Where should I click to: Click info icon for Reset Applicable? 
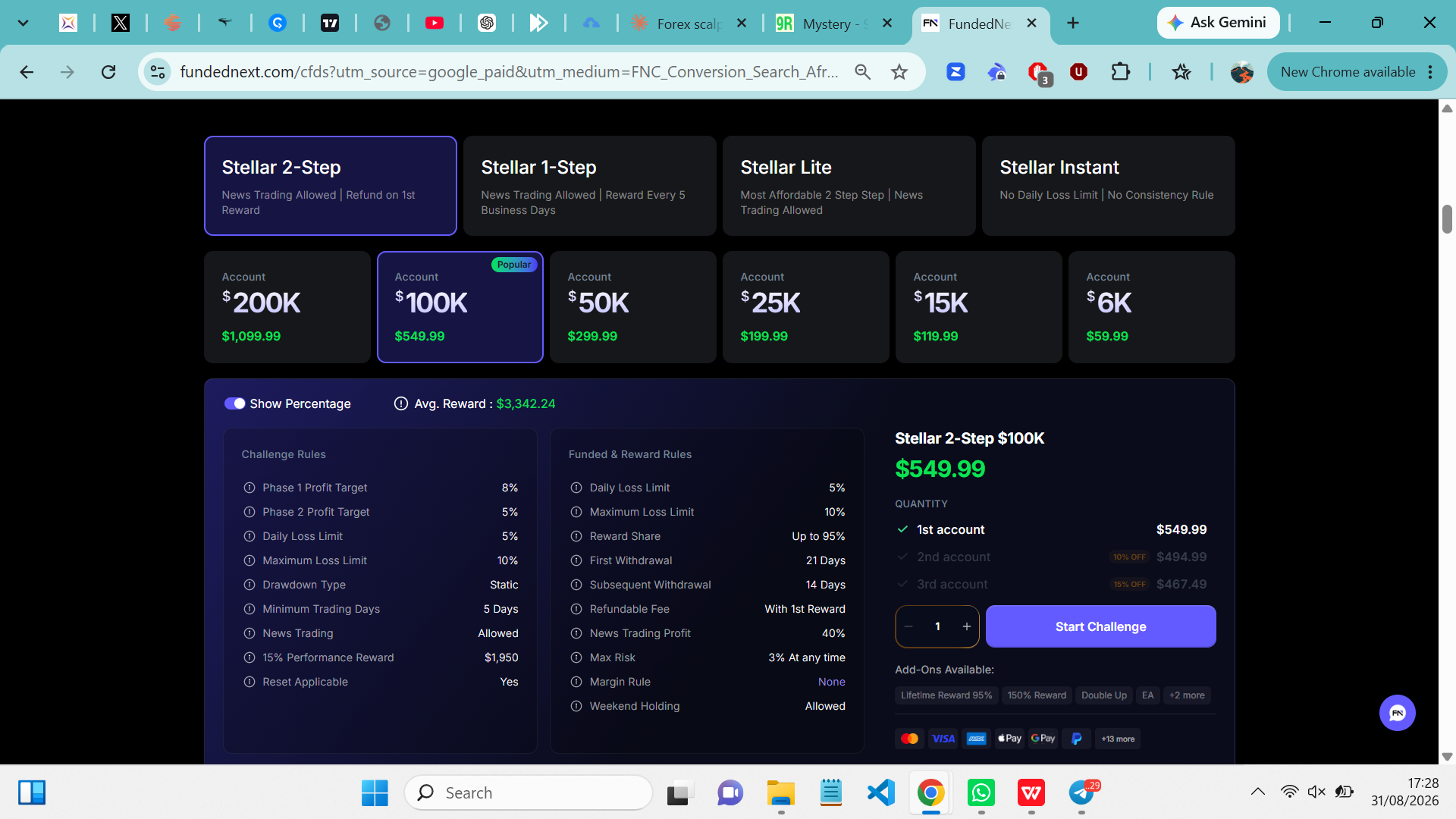tap(249, 682)
